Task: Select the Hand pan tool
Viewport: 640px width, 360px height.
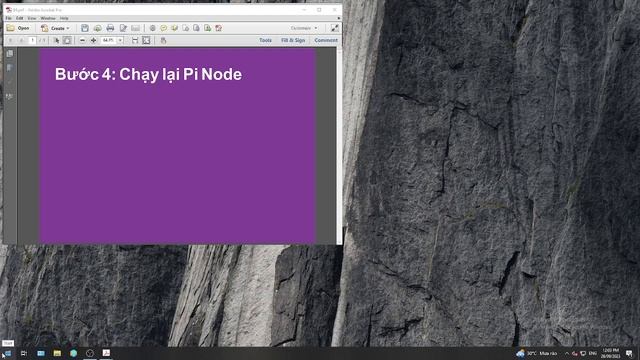Action: tap(67, 40)
